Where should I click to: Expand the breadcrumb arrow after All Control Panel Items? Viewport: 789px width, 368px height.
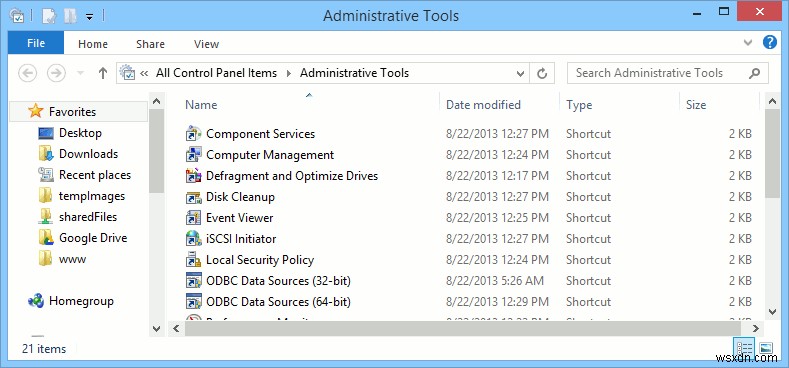[x=289, y=73]
